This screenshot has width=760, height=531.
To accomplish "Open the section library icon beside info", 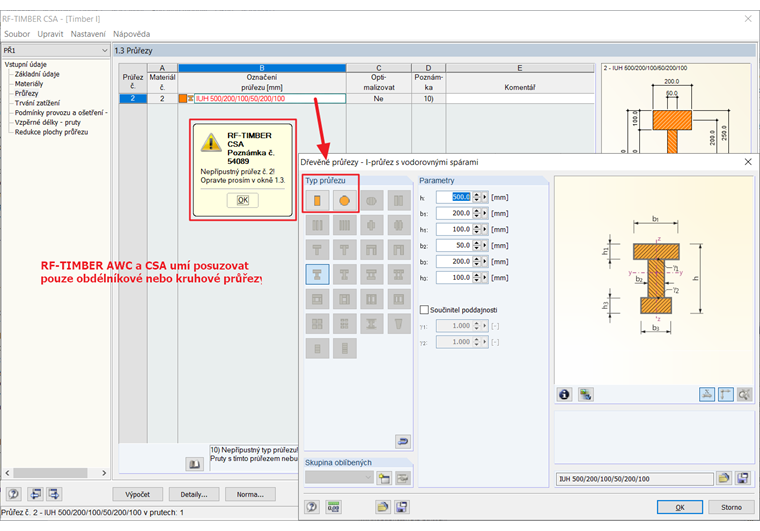I will [x=586, y=394].
